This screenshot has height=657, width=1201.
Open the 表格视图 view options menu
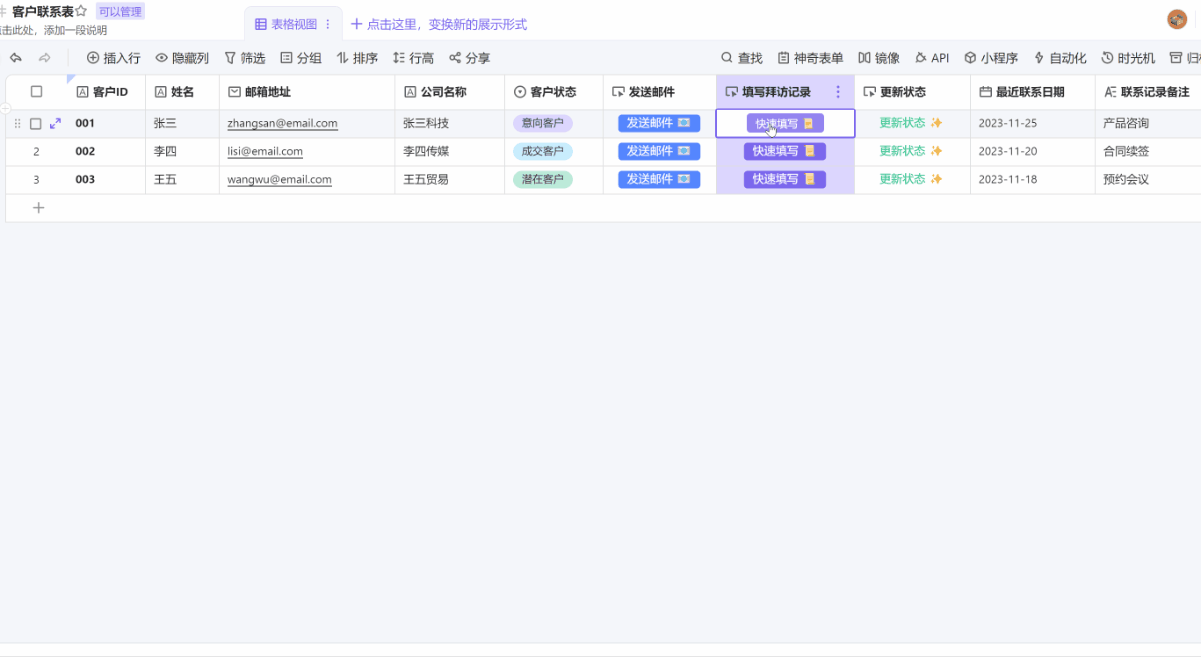pyautogui.click(x=327, y=22)
